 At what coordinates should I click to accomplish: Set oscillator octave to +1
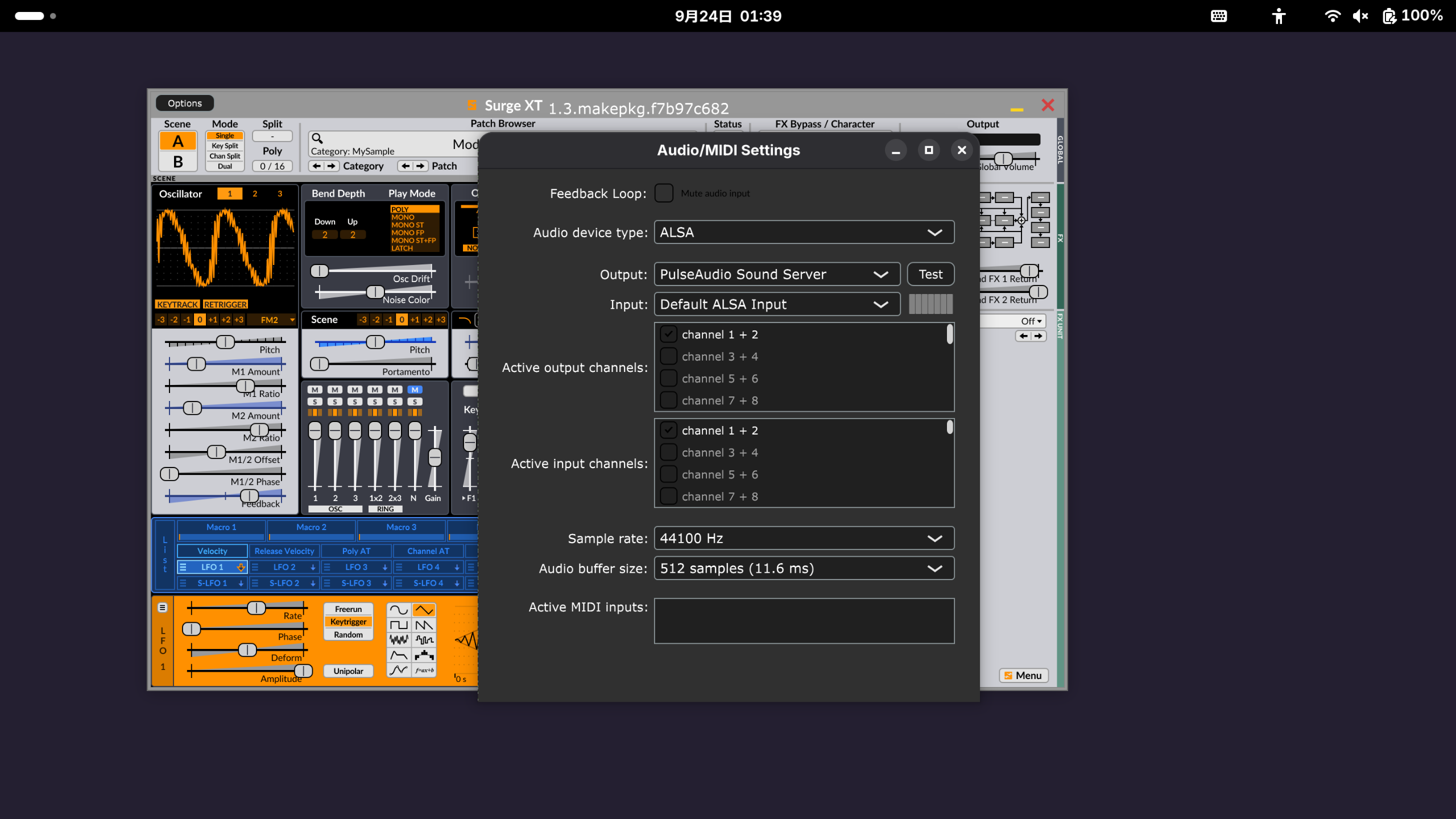click(x=213, y=320)
